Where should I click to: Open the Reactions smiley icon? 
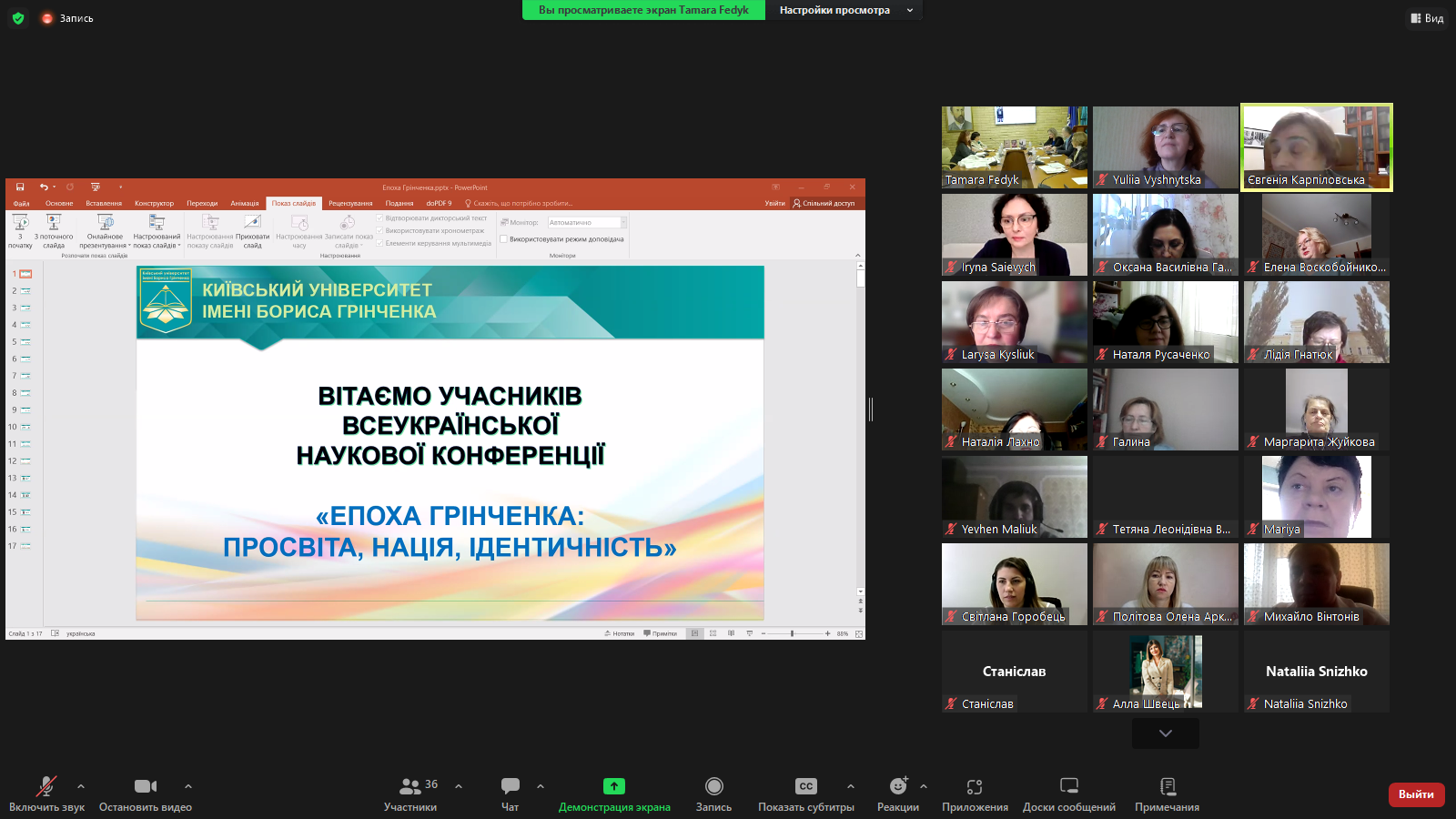pos(898,786)
